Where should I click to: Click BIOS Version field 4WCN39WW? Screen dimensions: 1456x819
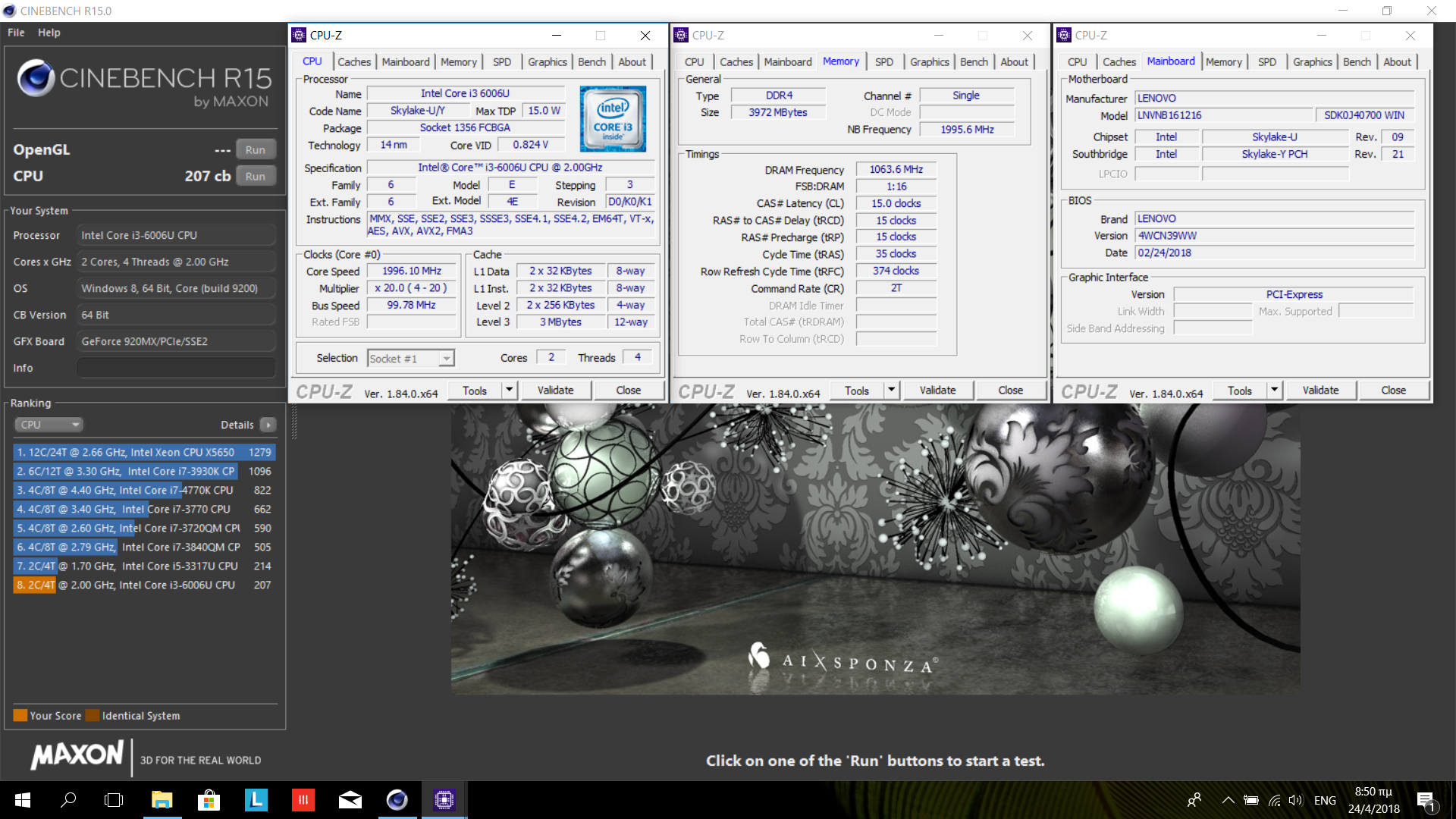tap(1274, 236)
